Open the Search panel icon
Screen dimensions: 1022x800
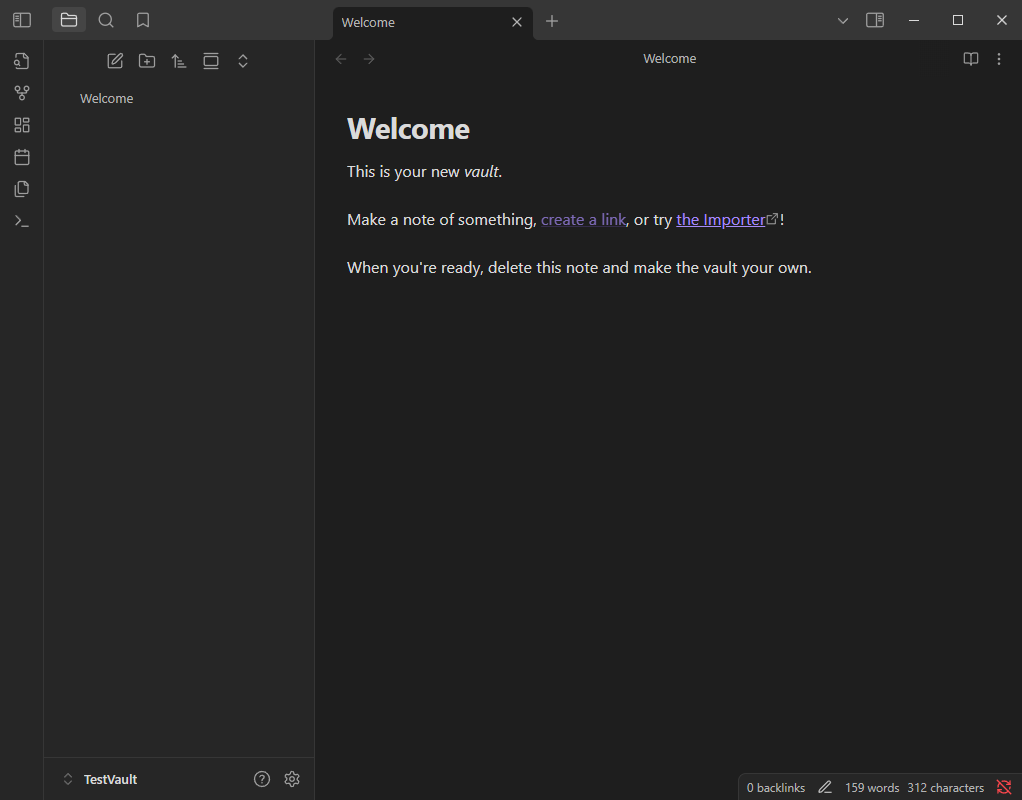point(106,20)
